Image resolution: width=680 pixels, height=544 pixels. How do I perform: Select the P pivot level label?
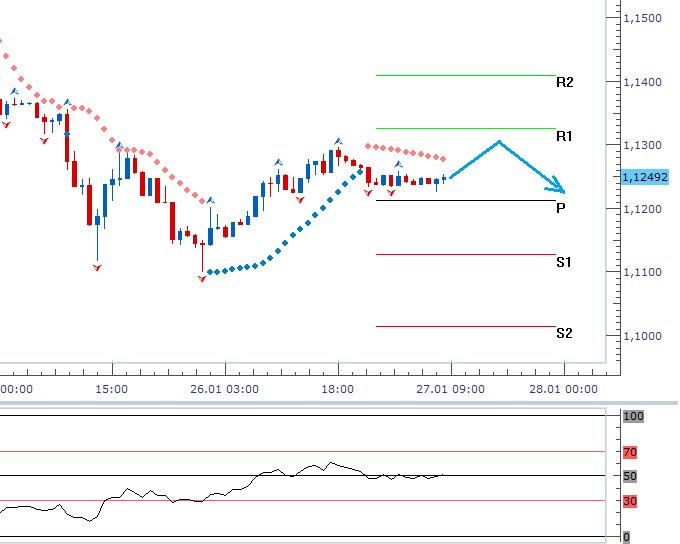[561, 208]
